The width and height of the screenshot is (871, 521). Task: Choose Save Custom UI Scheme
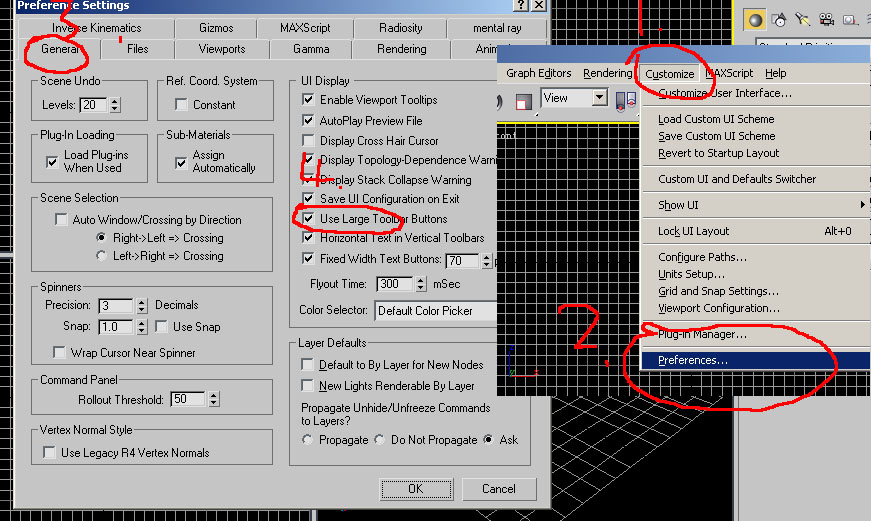tap(755, 136)
